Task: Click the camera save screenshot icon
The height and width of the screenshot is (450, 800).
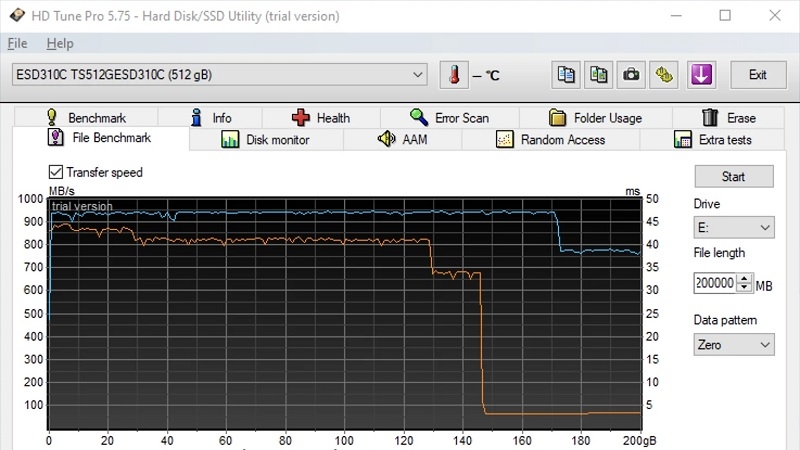Action: pyautogui.click(x=631, y=75)
